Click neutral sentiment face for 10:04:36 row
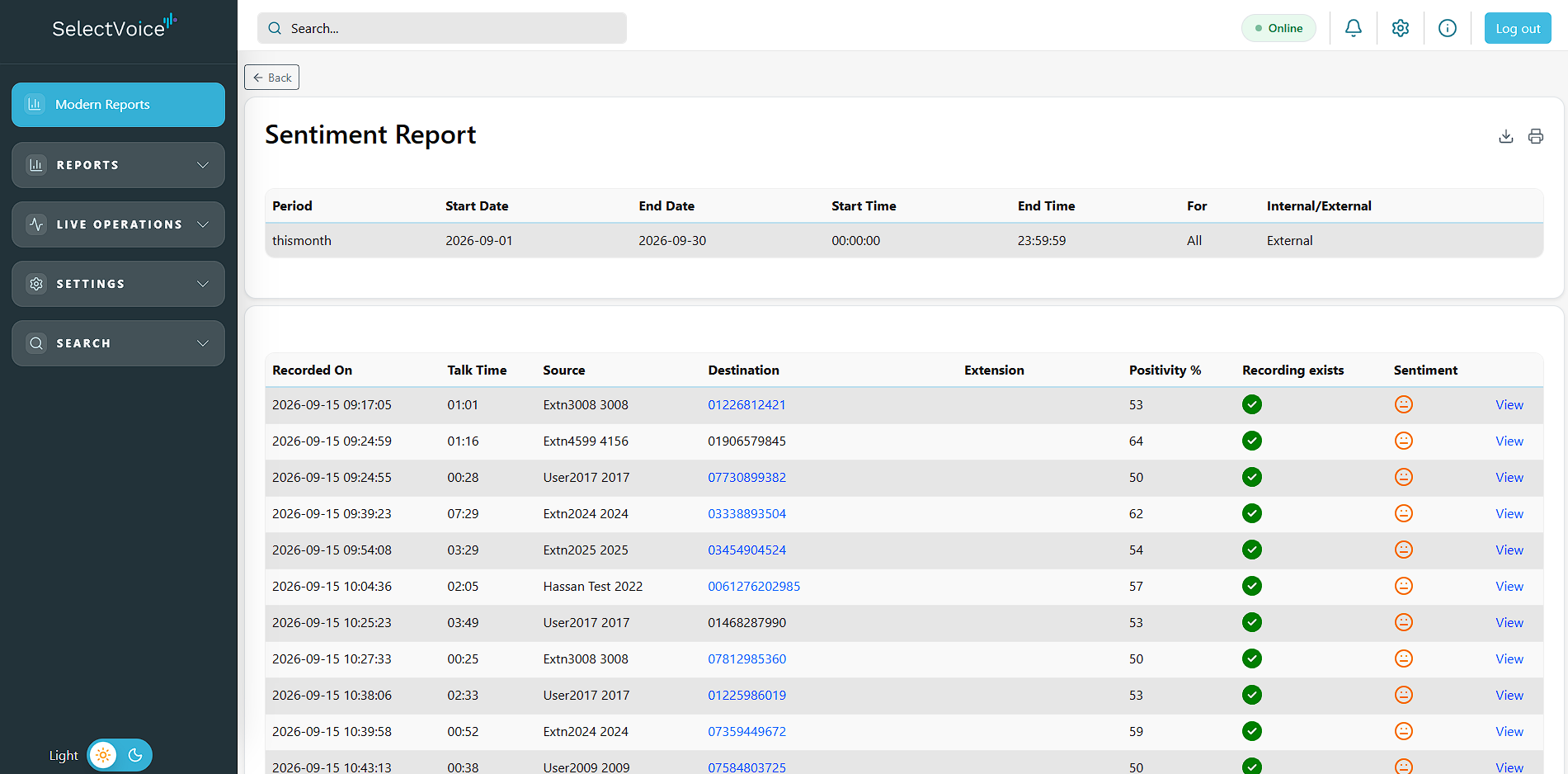The image size is (1568, 774). click(1404, 586)
